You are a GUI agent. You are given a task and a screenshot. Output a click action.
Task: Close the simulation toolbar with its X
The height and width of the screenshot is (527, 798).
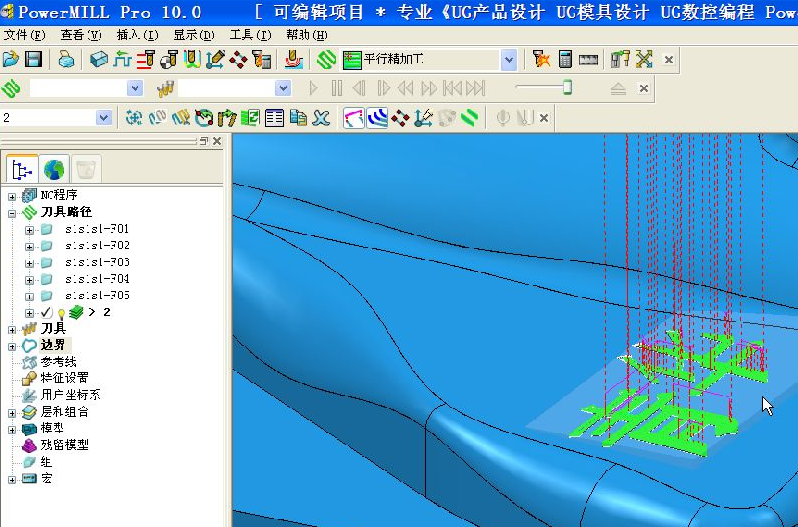643,88
